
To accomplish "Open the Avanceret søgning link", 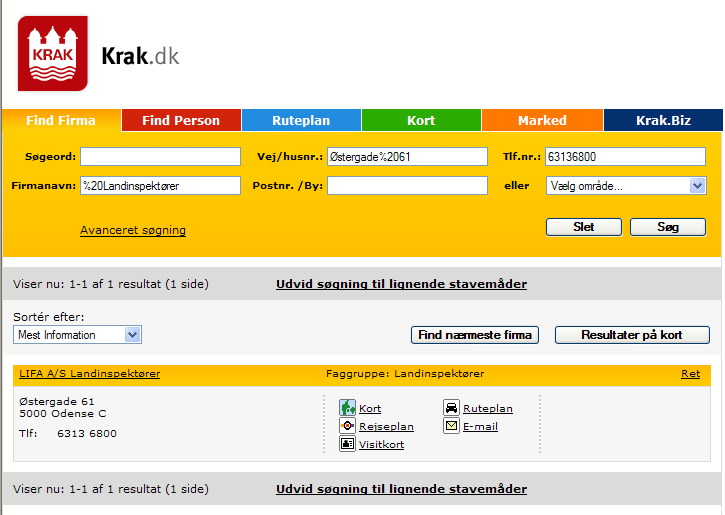I will pos(133,230).
